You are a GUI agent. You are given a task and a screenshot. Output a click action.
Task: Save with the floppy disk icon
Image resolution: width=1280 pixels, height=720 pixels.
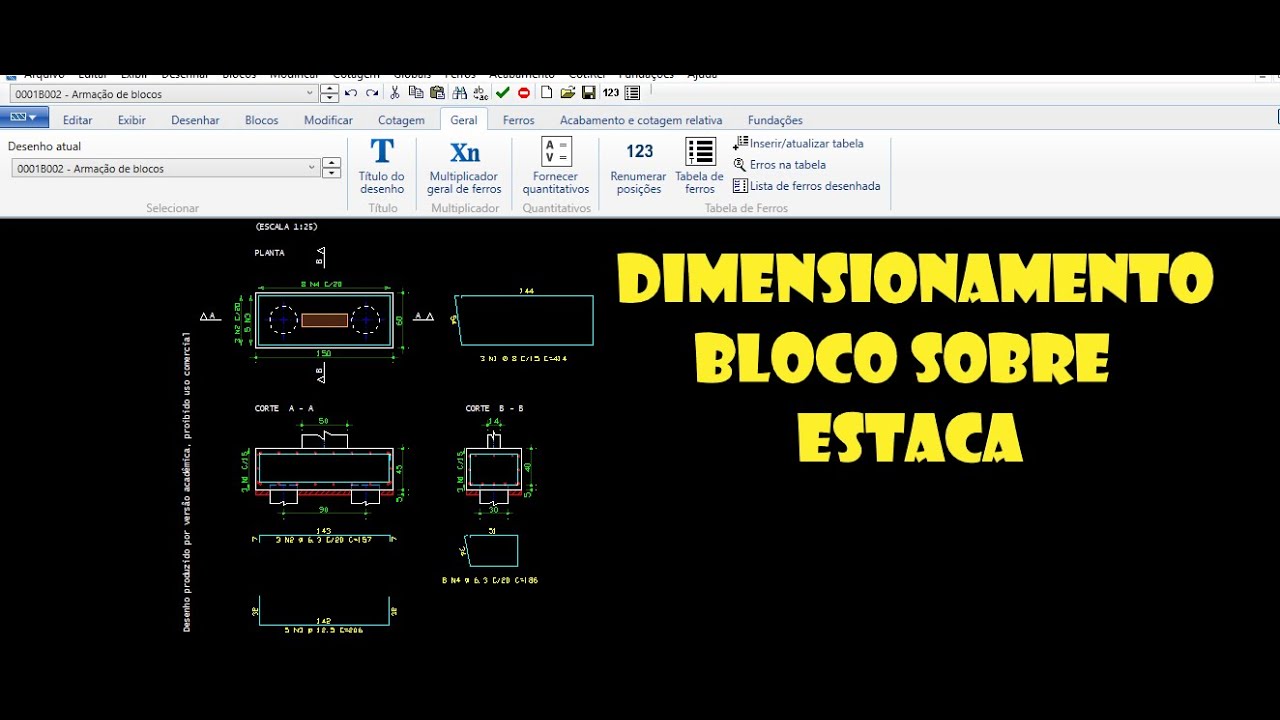(x=588, y=93)
